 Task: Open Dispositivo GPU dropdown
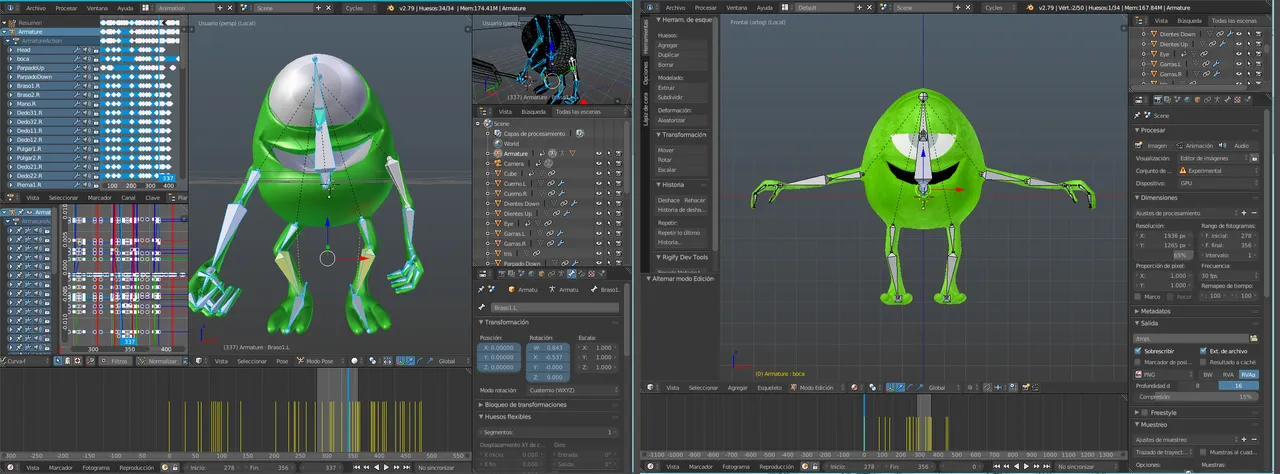point(1217,183)
